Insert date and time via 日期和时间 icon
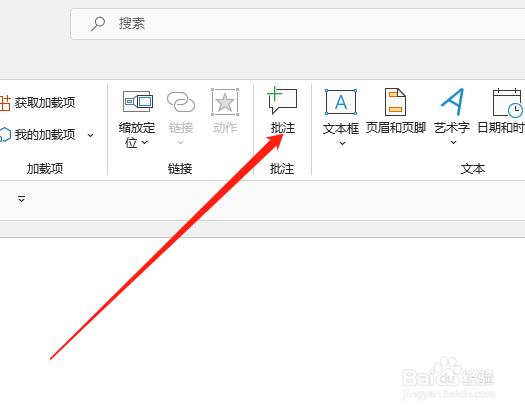525x413 pixels. (507, 103)
